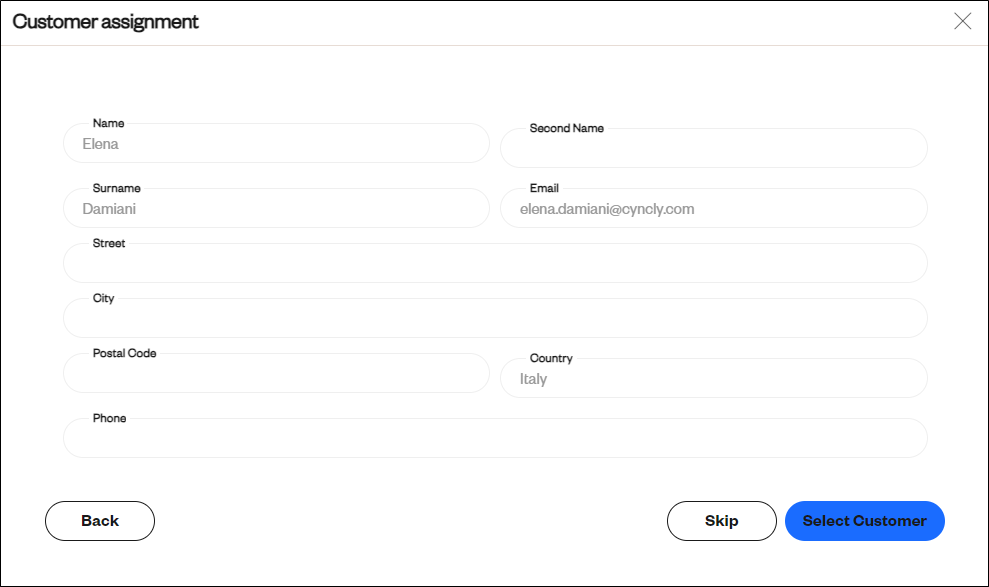Click the Email field with elena.damiani@cyncly.com

click(x=713, y=208)
